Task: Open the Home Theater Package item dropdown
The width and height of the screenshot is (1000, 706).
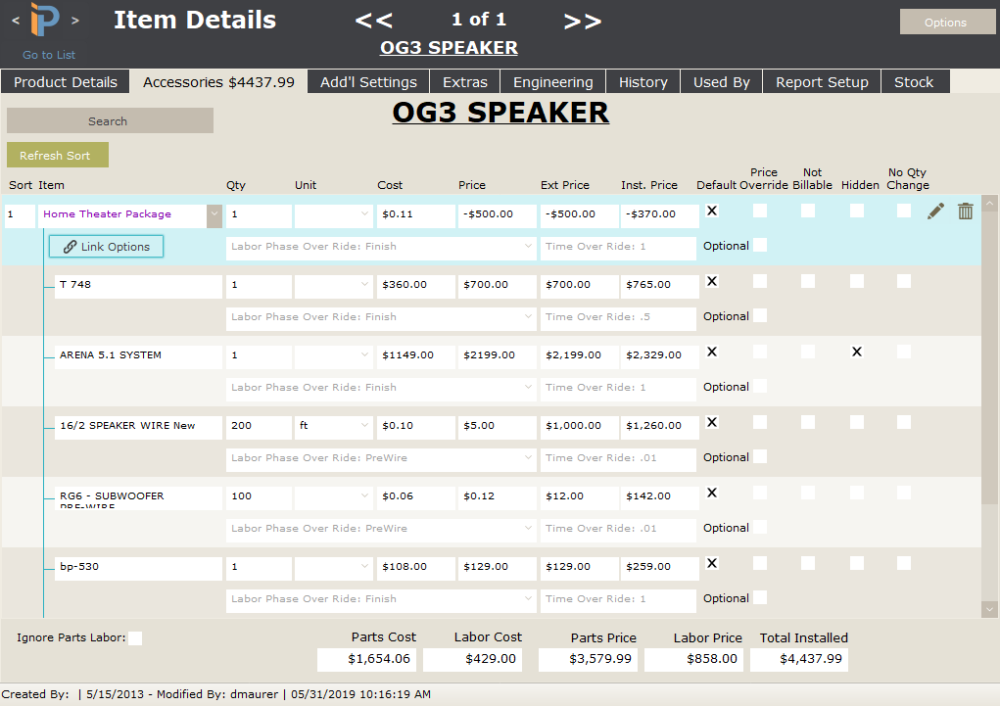Action: (x=214, y=214)
